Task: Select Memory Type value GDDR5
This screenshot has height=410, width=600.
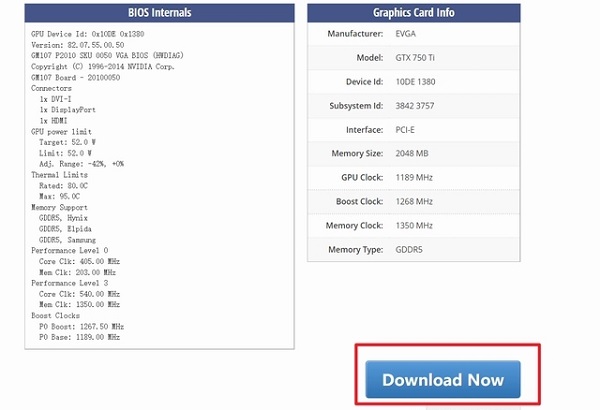Action: pyautogui.click(x=409, y=250)
